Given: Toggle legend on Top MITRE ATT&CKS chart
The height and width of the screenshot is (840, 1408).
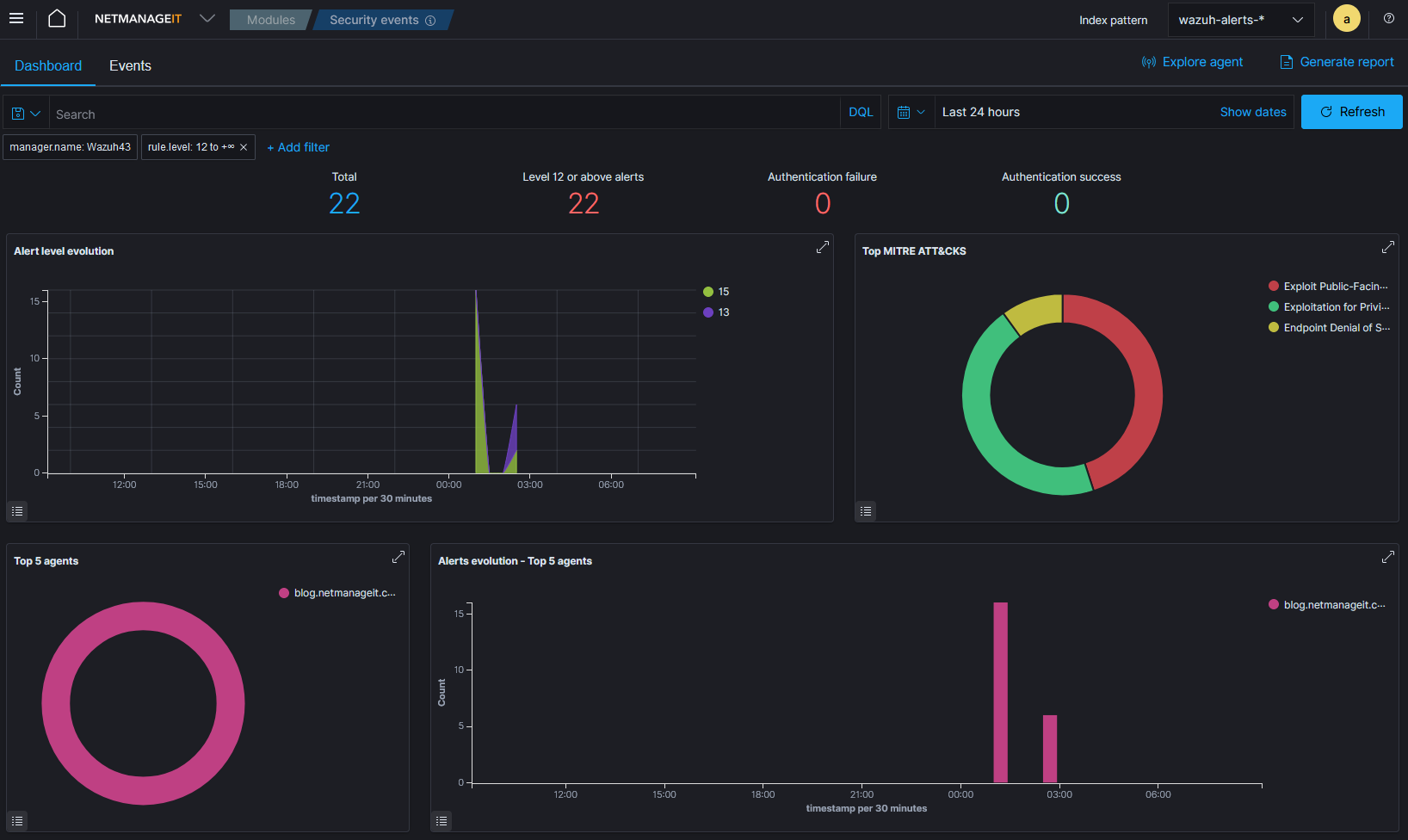Looking at the screenshot, I should coord(866,511).
